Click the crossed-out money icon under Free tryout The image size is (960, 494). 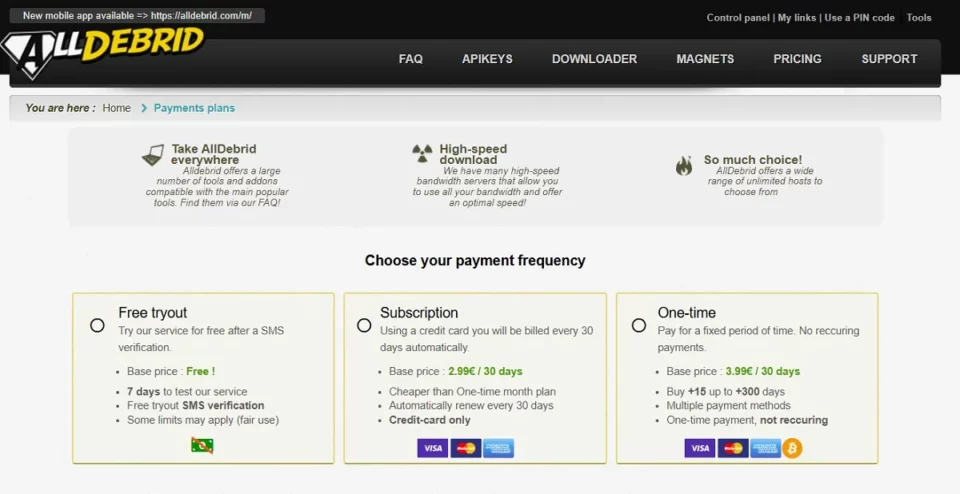coord(202,445)
